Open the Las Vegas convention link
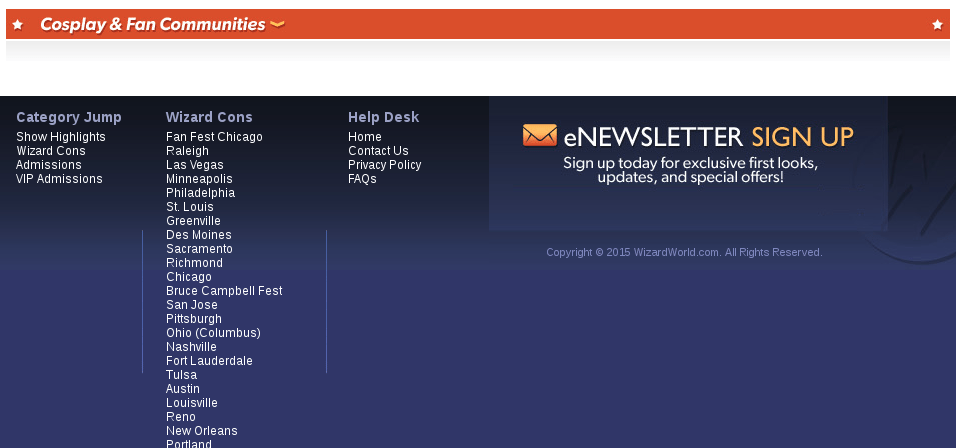 click(x=195, y=165)
